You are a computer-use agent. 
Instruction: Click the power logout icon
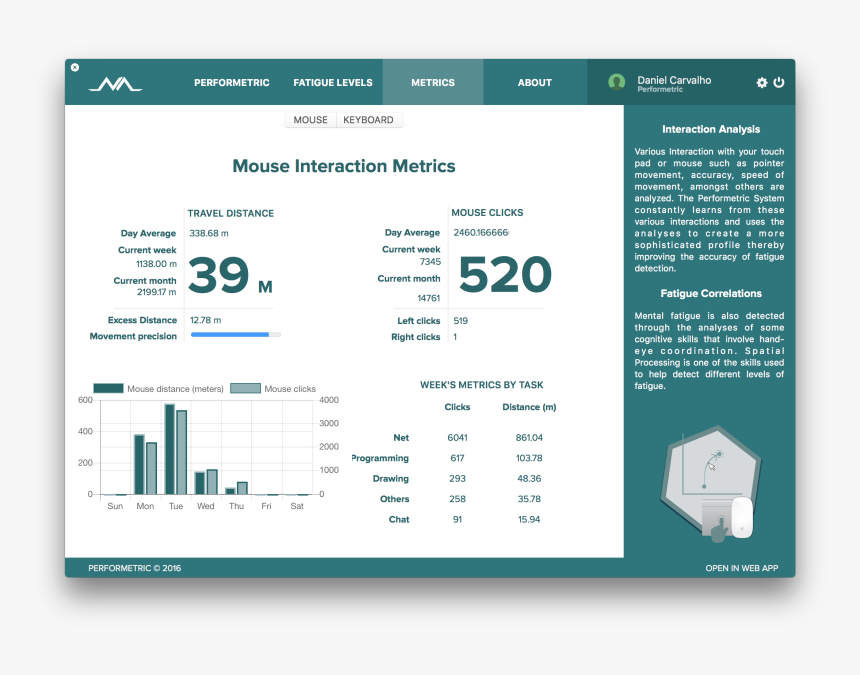(779, 83)
